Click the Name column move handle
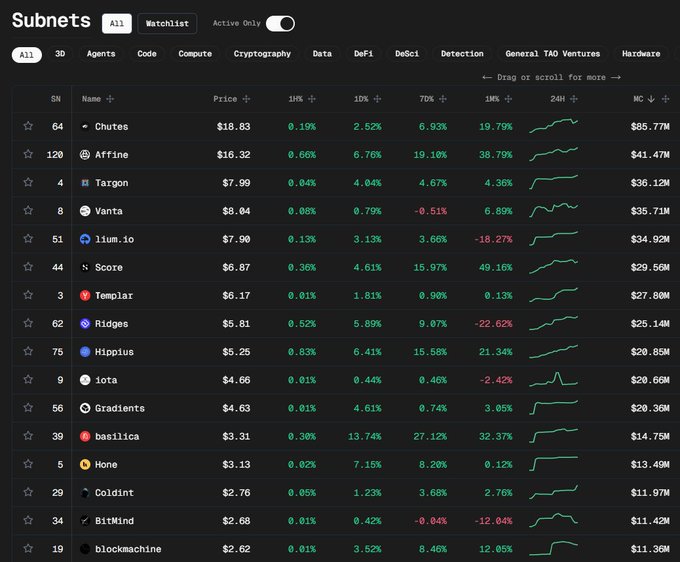Viewport: 680px width, 562px height. click(x=110, y=99)
